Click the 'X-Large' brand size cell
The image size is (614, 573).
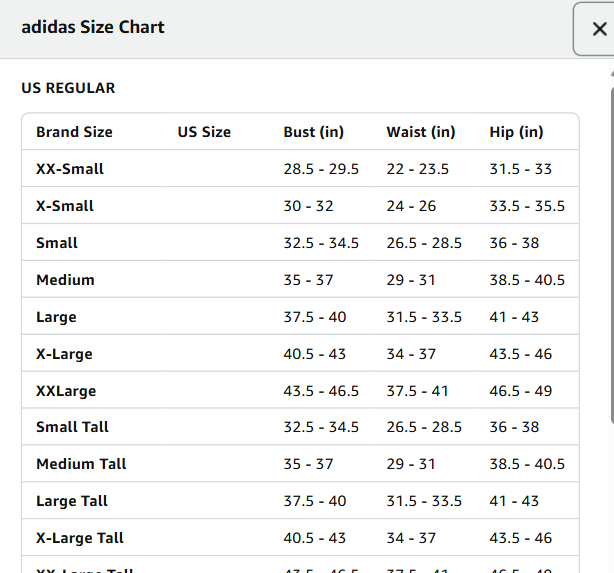tap(64, 354)
